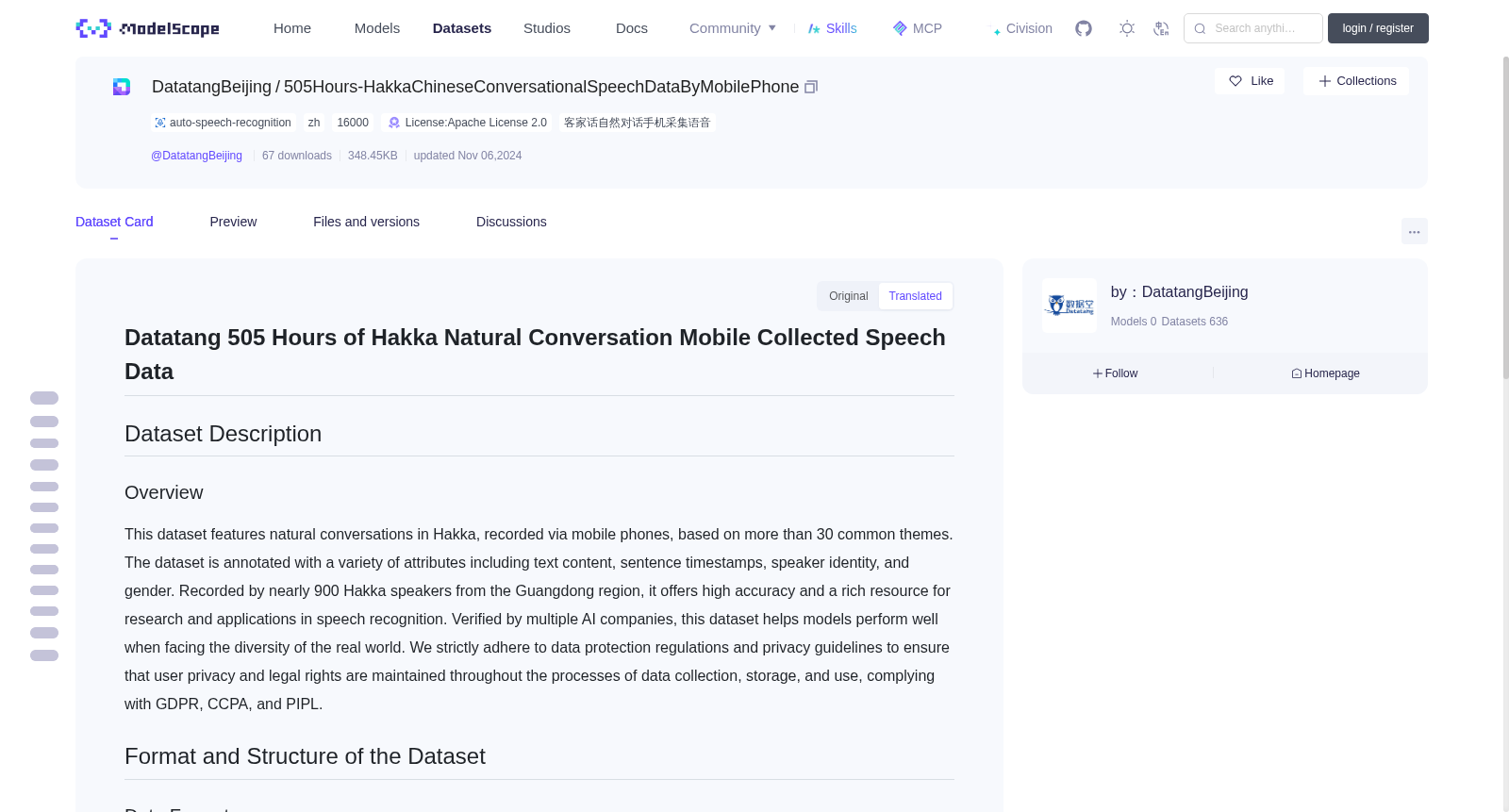This screenshot has width=1509, height=812.
Task: Click "updated Nov 06,2024" text
Action: coord(468,156)
